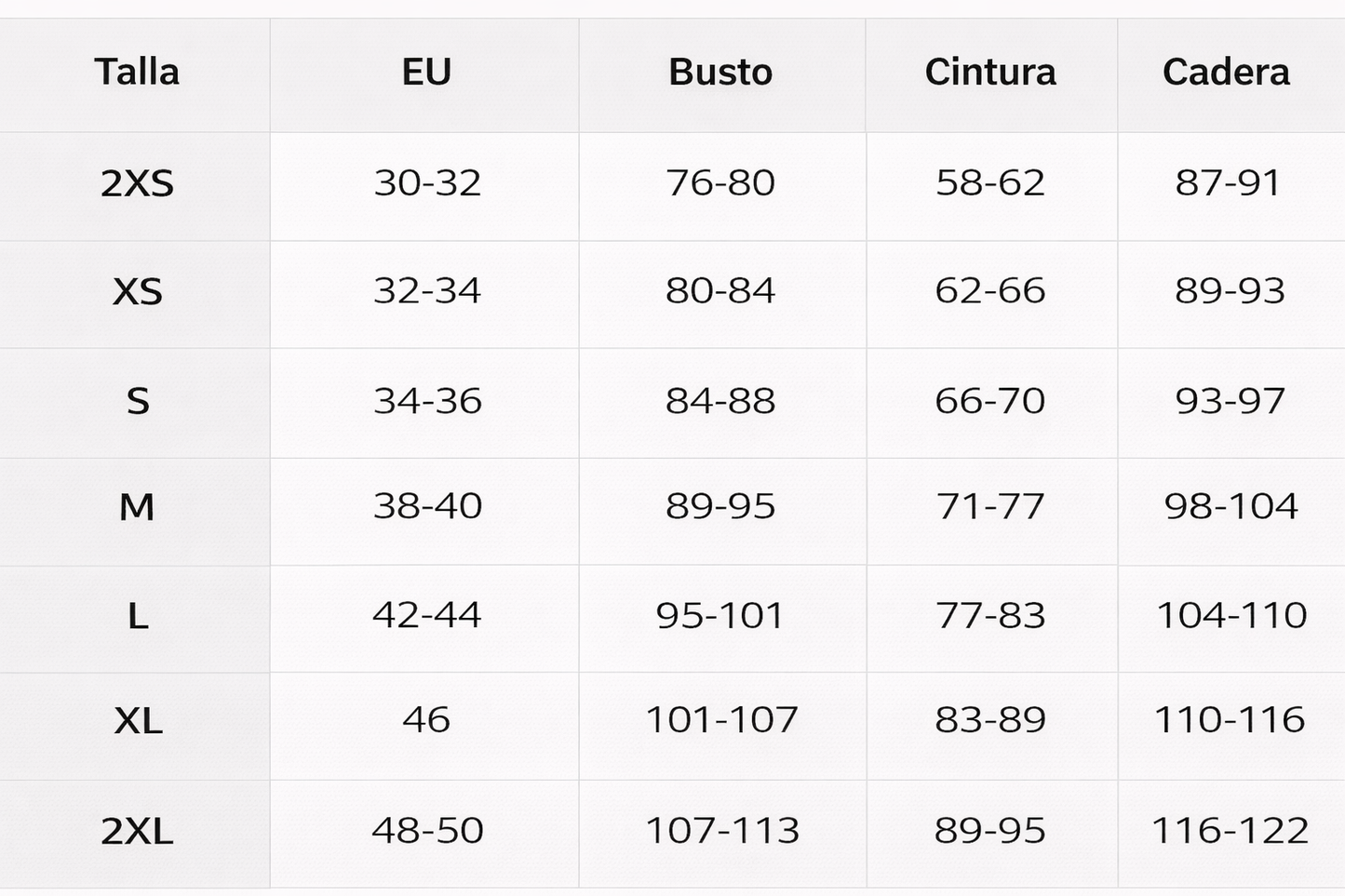Click the XS size row label
1345x896 pixels.
pyautogui.click(x=137, y=292)
